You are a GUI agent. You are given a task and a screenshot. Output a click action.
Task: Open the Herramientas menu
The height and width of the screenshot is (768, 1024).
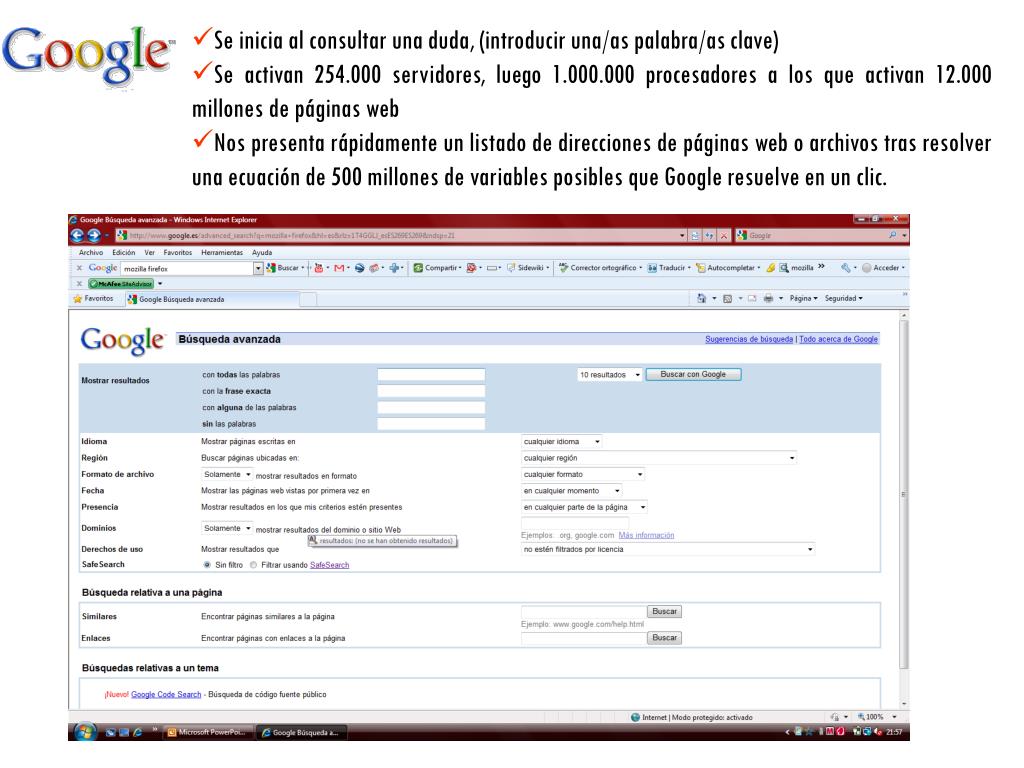click(222, 253)
